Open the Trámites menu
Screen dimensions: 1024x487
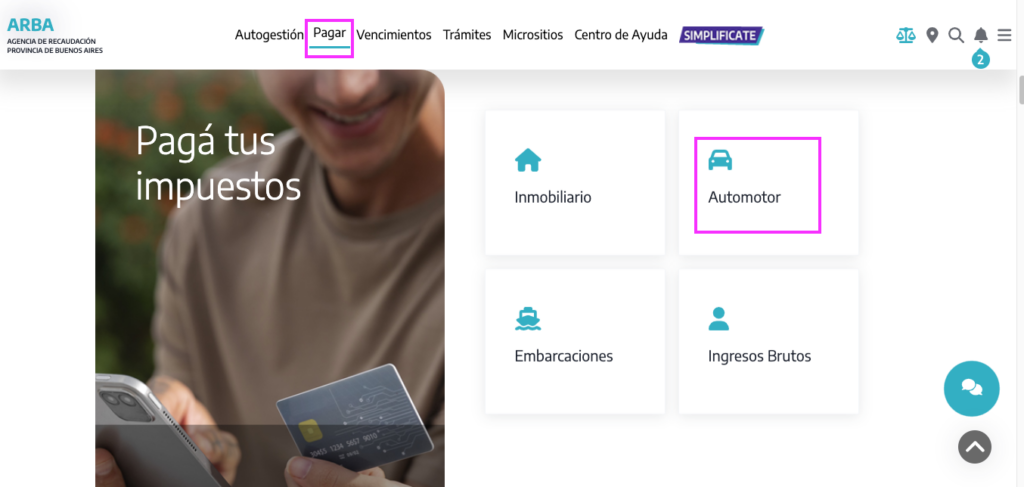tap(467, 35)
